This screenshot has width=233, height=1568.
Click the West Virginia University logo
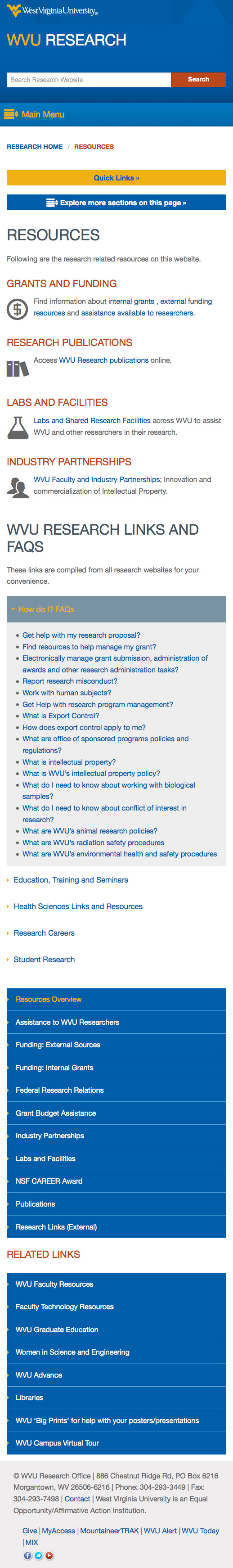(x=52, y=11)
